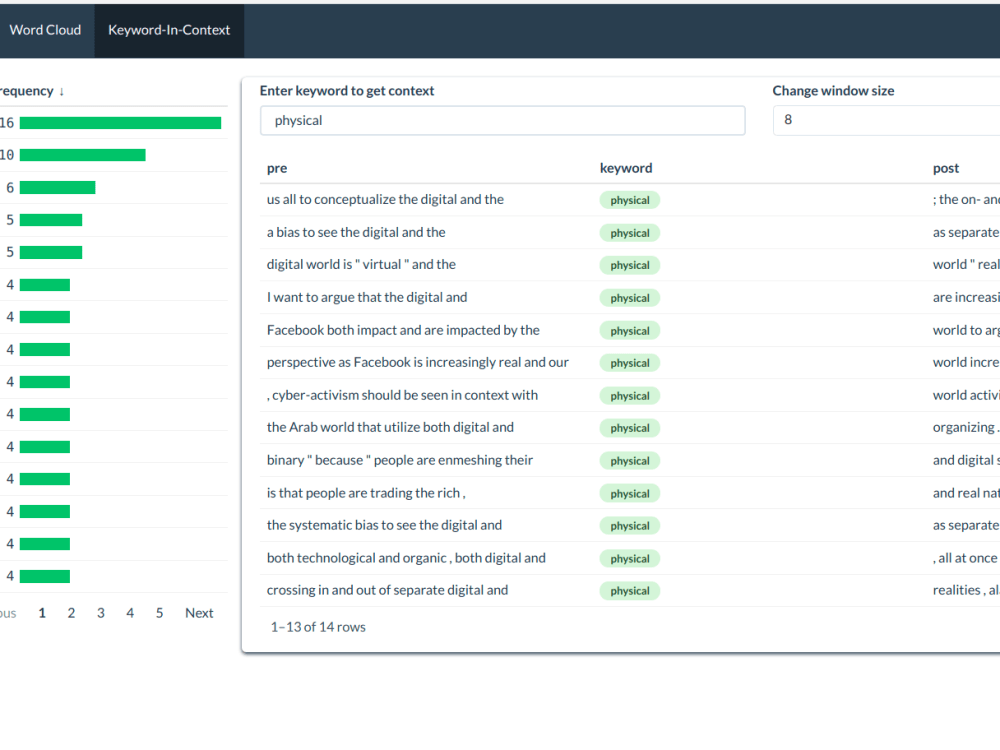
Task: Click the row starting with cyber-activism
Action: (402, 395)
